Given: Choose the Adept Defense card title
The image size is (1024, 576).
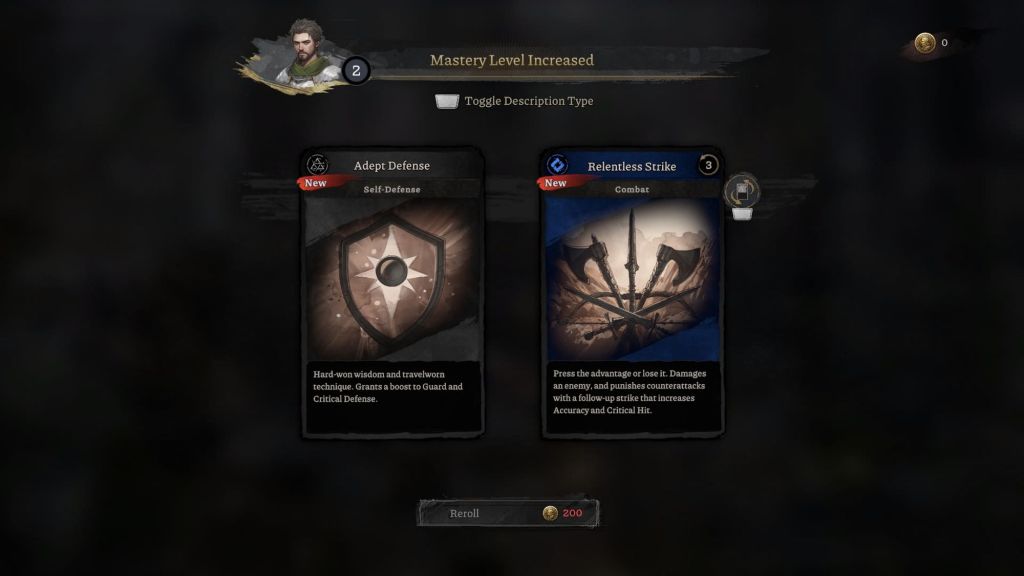Looking at the screenshot, I should pos(392,166).
